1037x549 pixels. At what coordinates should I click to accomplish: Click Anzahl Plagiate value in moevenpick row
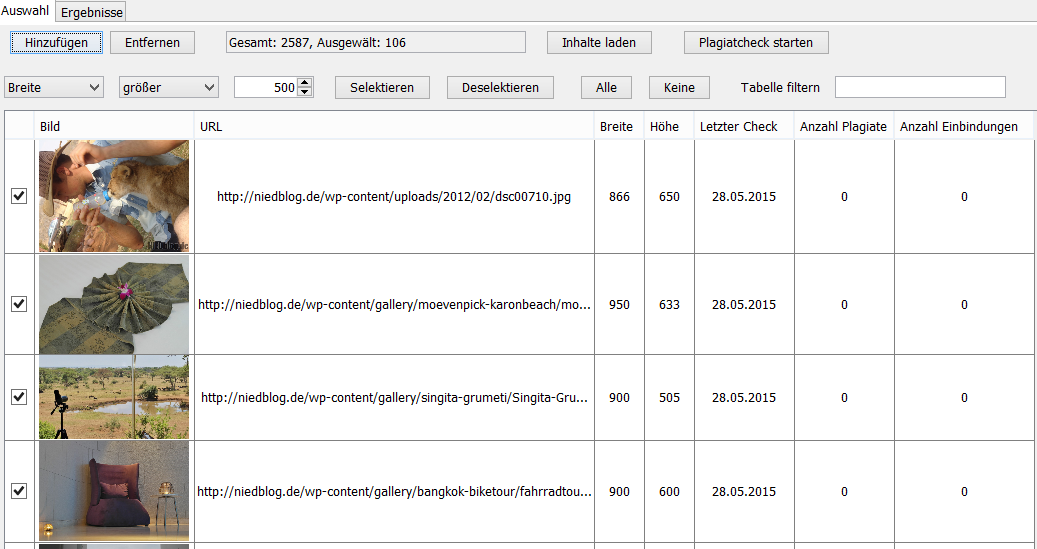click(844, 304)
